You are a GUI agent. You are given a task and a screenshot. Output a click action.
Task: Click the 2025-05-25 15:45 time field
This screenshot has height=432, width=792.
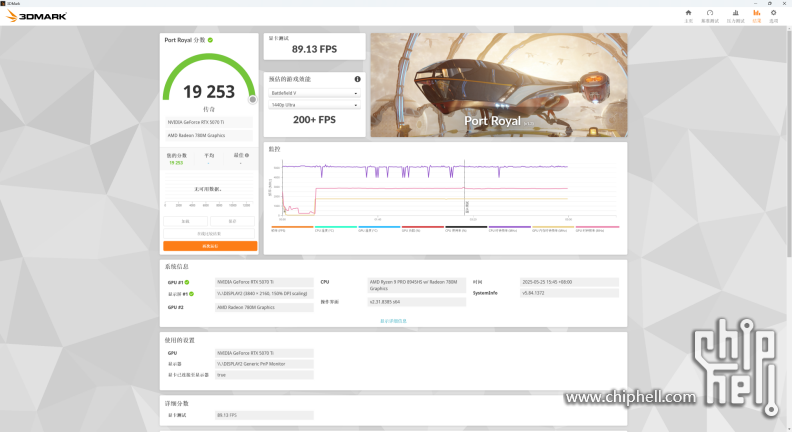click(x=569, y=282)
